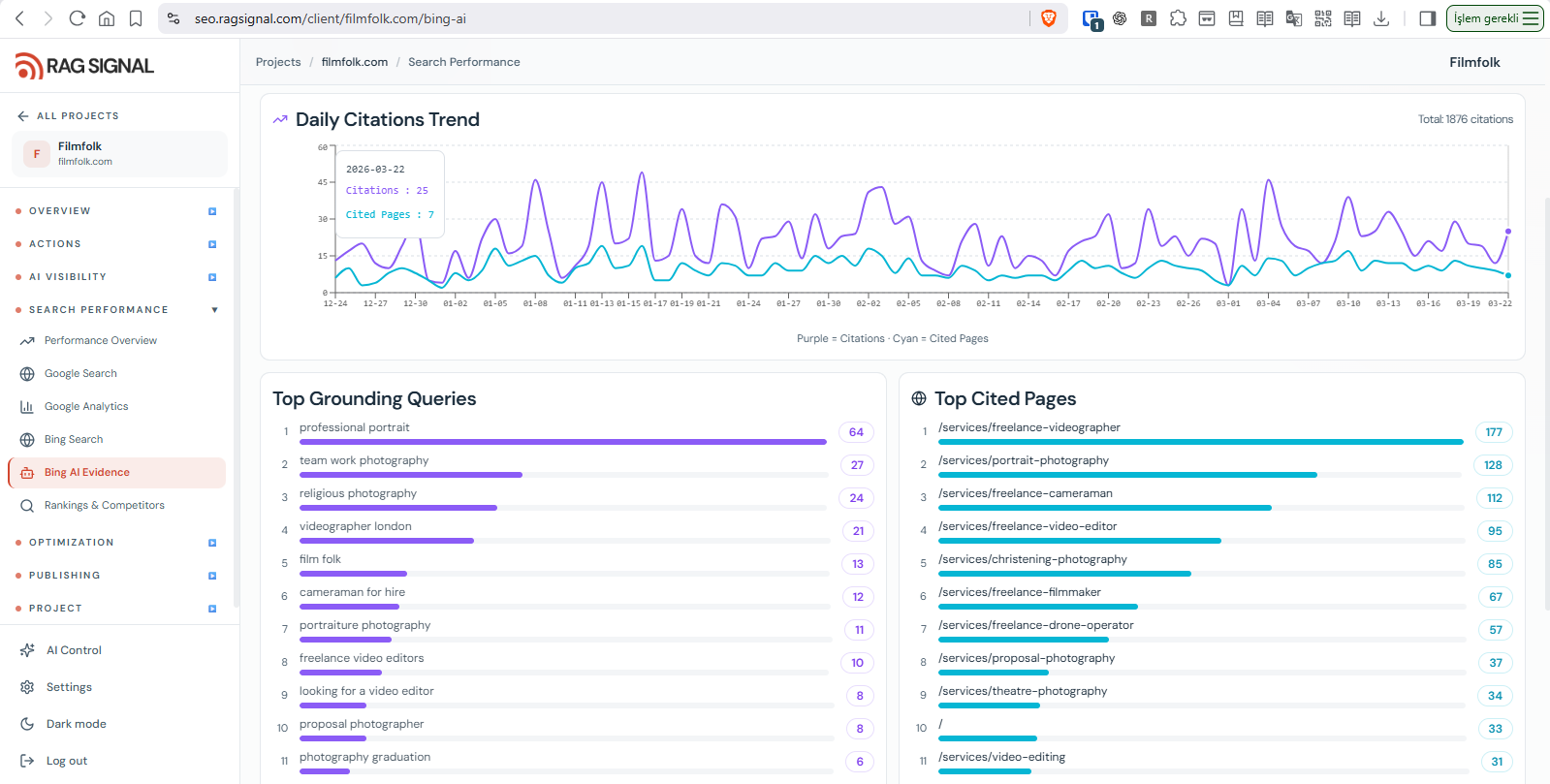Open Bing Search report

click(74, 439)
